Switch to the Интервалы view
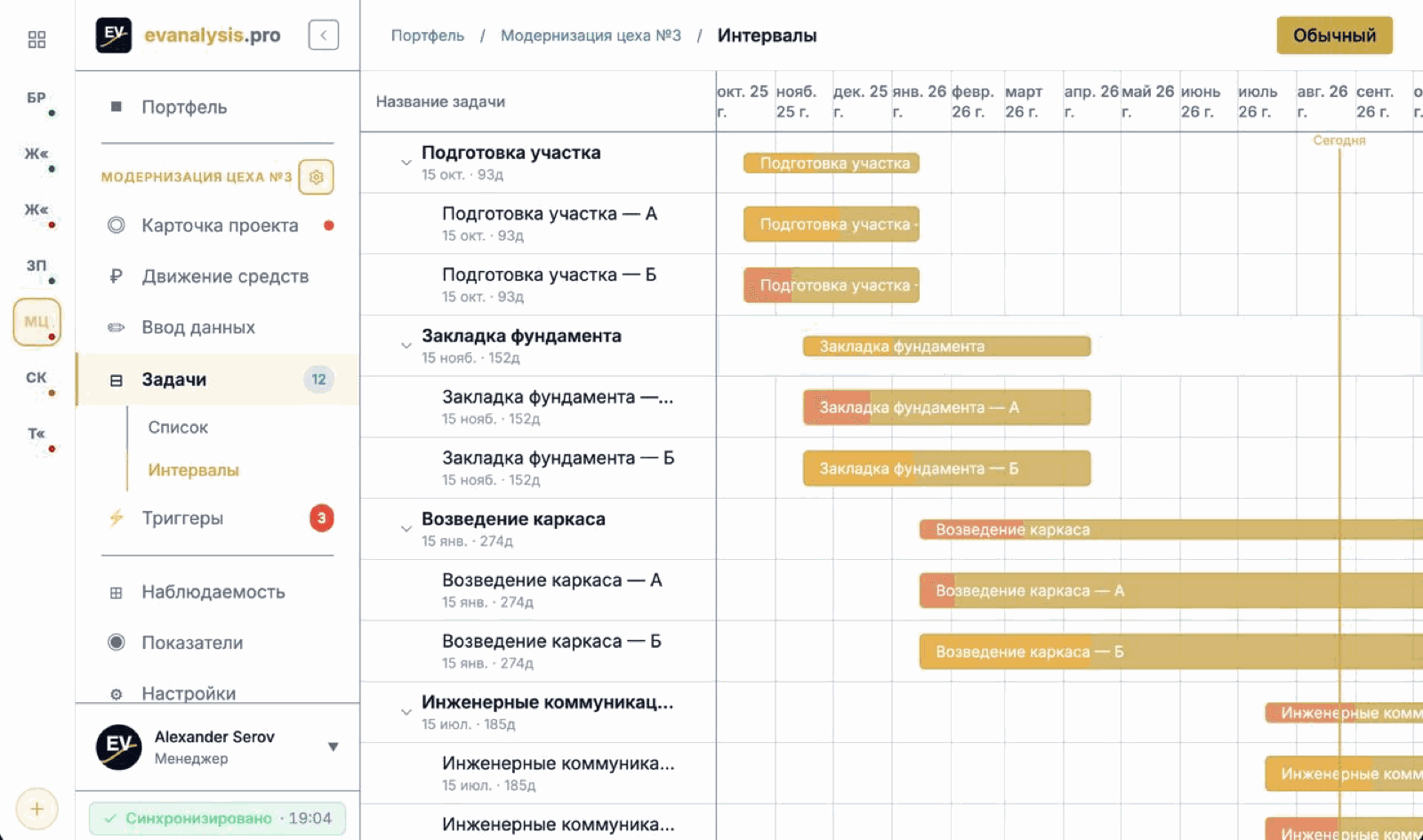Viewport: 1423px width, 840px height. point(193,470)
